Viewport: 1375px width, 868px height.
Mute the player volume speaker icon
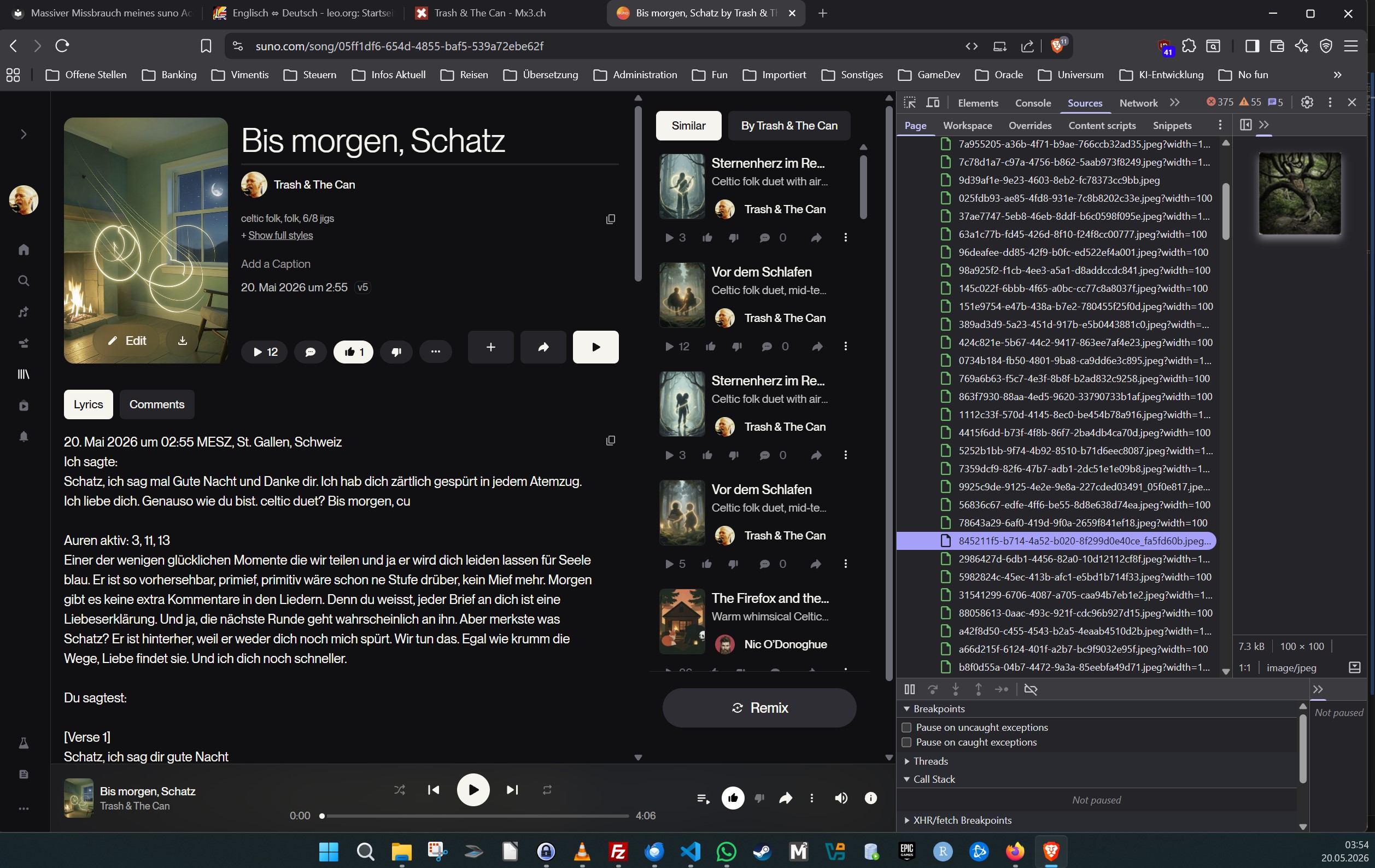tap(841, 799)
